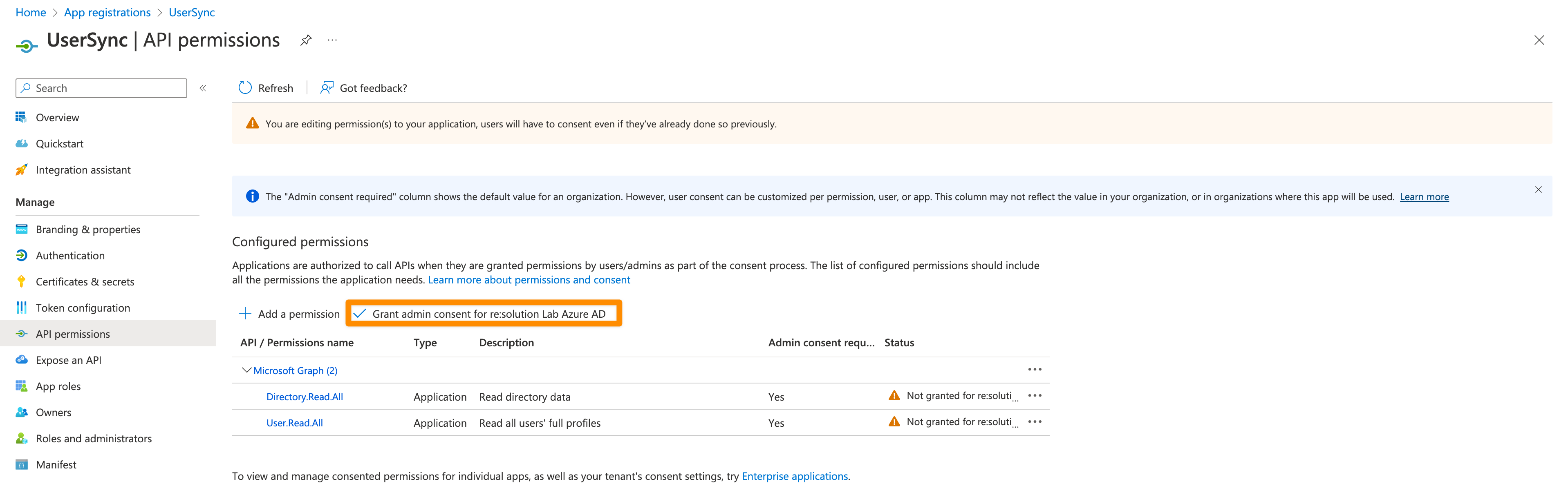
Task: Click warning icon in User.Read.All status
Action: 894,421
